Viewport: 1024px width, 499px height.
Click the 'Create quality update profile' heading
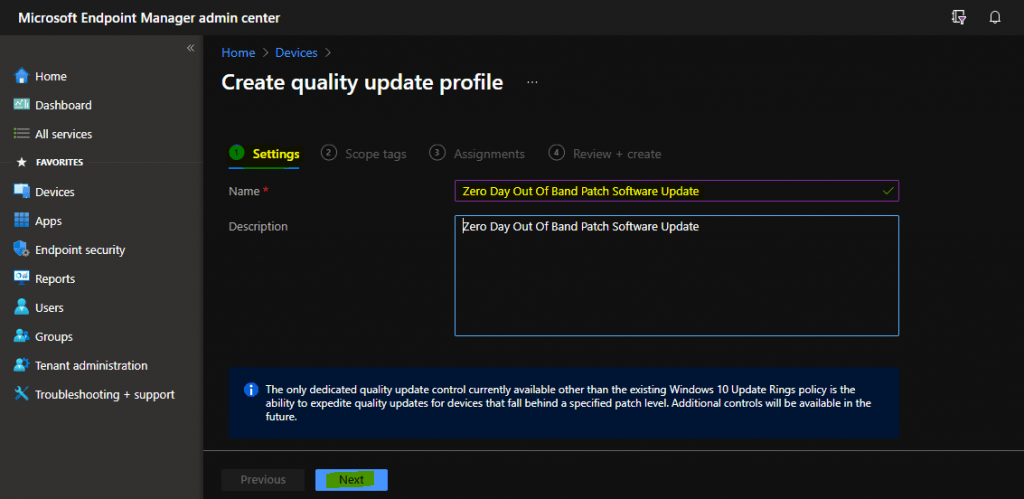pyautogui.click(x=362, y=82)
